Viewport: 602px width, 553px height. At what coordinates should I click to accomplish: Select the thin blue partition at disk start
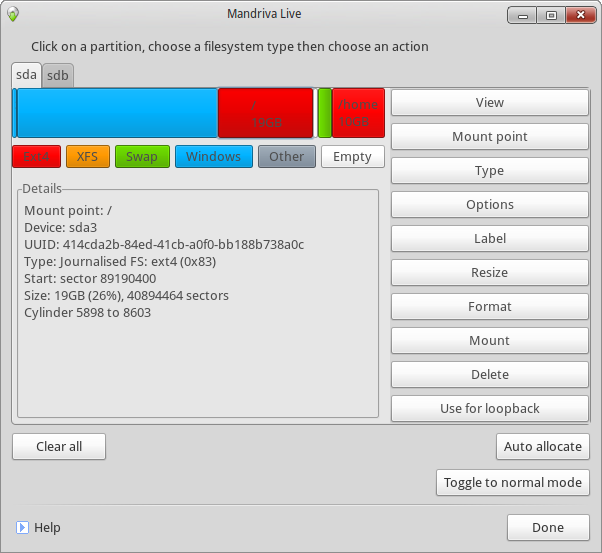tap(15, 113)
